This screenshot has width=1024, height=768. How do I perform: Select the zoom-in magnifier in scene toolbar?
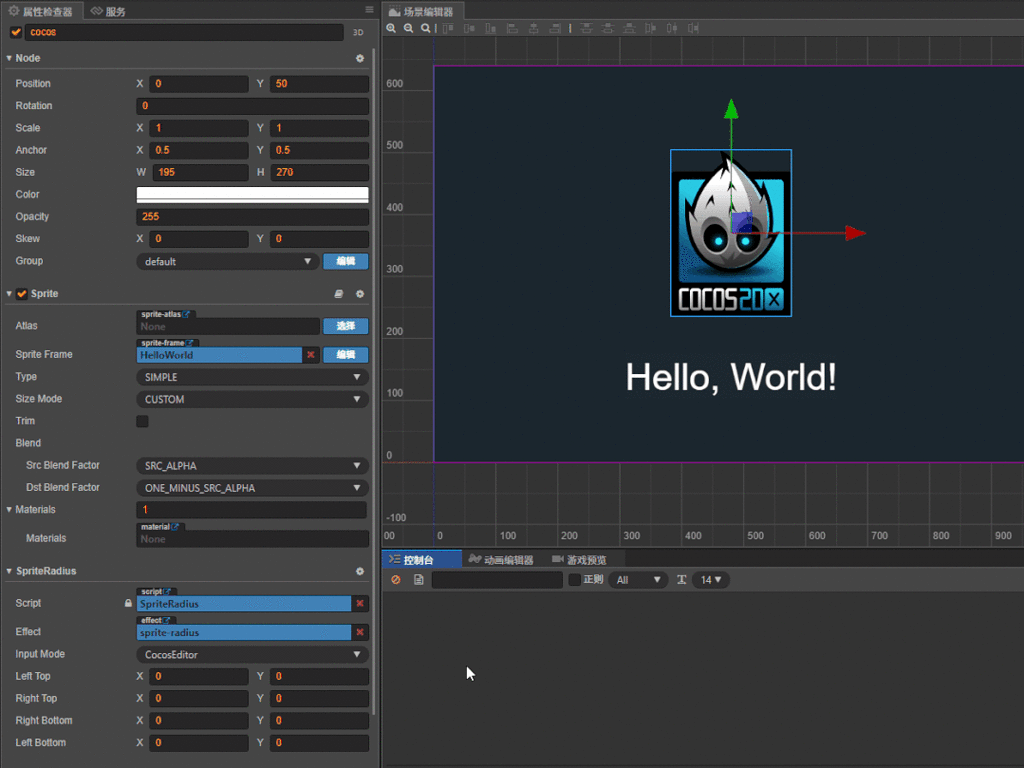click(x=391, y=27)
